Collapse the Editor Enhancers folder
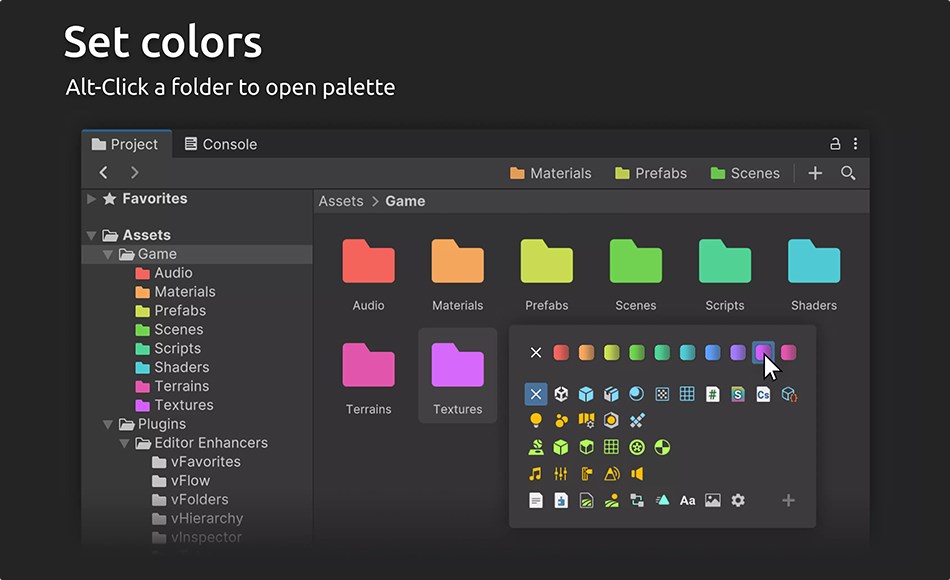 pyautogui.click(x=125, y=442)
